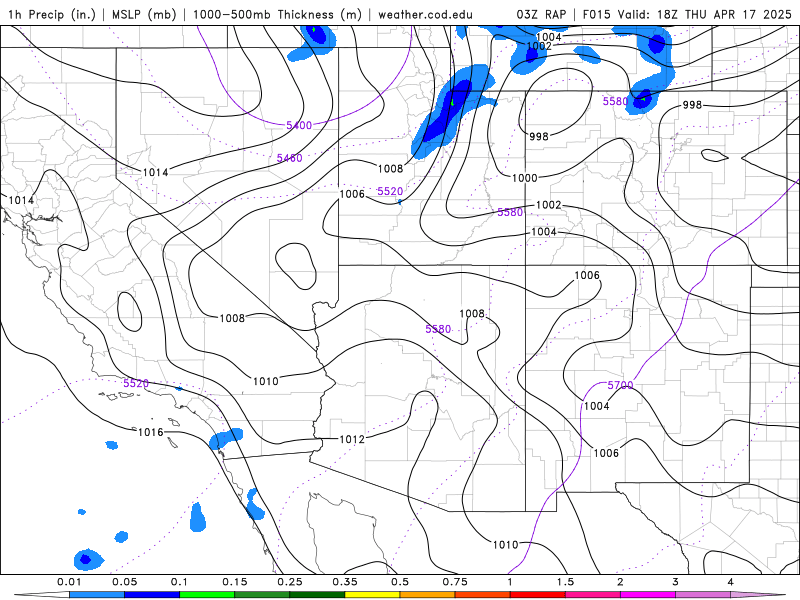The image size is (800, 600).
Task: Click the pink 1.5–2 legend swatch
Action: [x=593, y=595]
